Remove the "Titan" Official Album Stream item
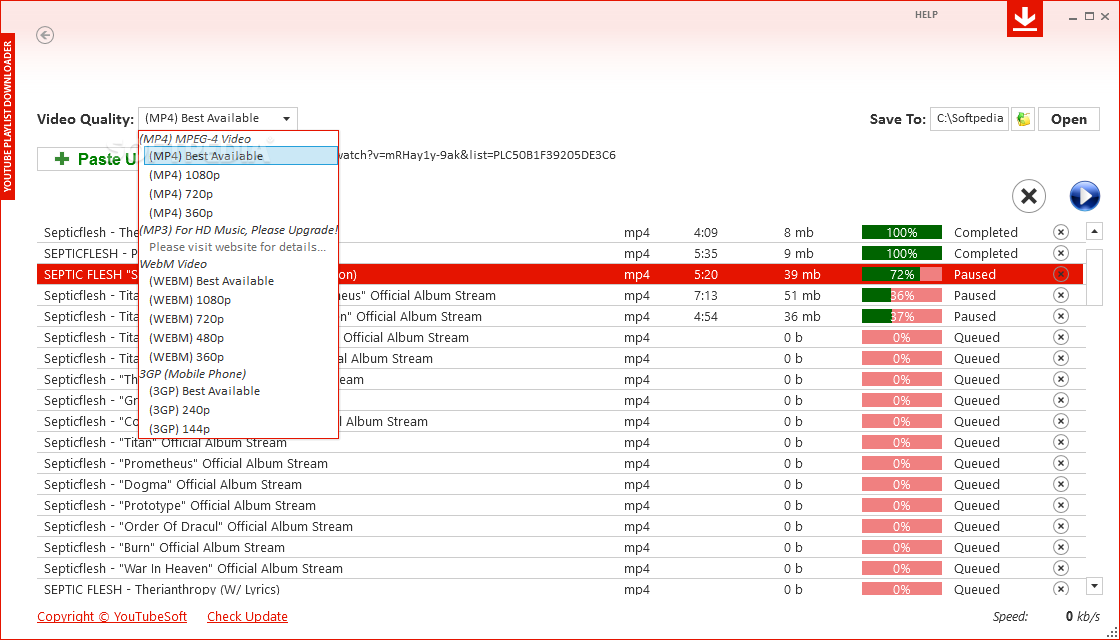This screenshot has width=1120, height=640. point(1061,442)
